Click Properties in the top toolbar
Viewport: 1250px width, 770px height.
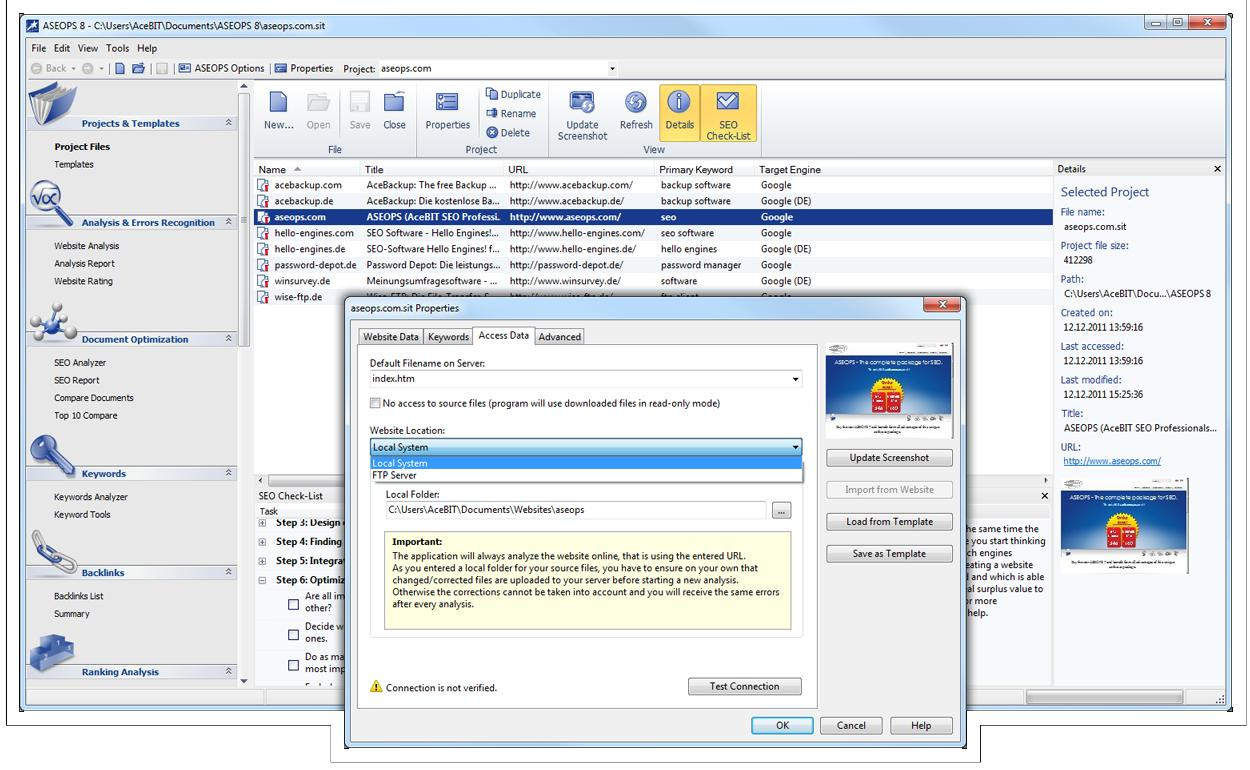click(303, 68)
